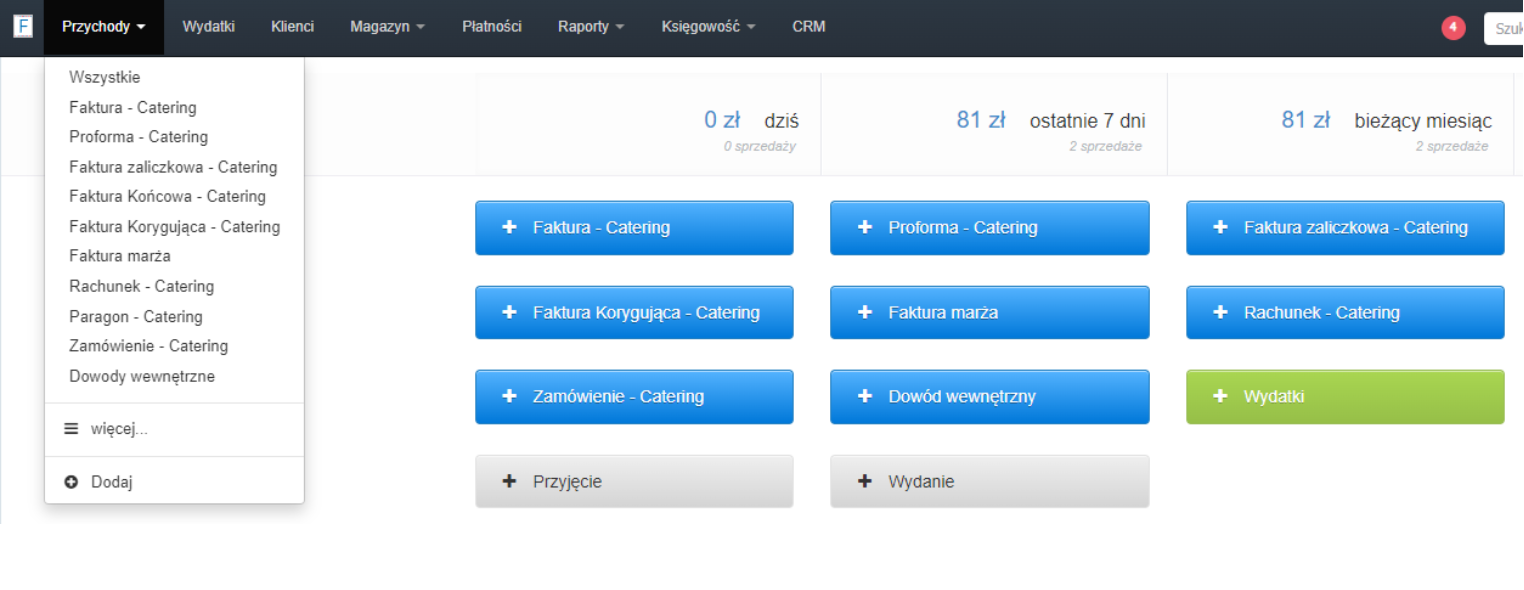Expand the Magazyn dropdown in navbar
Viewport: 1524px width, 590px height.
(x=387, y=27)
